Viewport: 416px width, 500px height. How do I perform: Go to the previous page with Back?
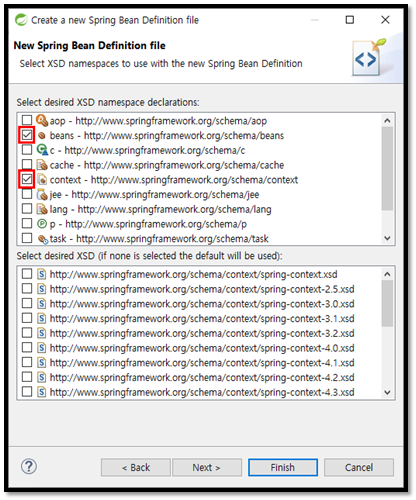(136, 468)
